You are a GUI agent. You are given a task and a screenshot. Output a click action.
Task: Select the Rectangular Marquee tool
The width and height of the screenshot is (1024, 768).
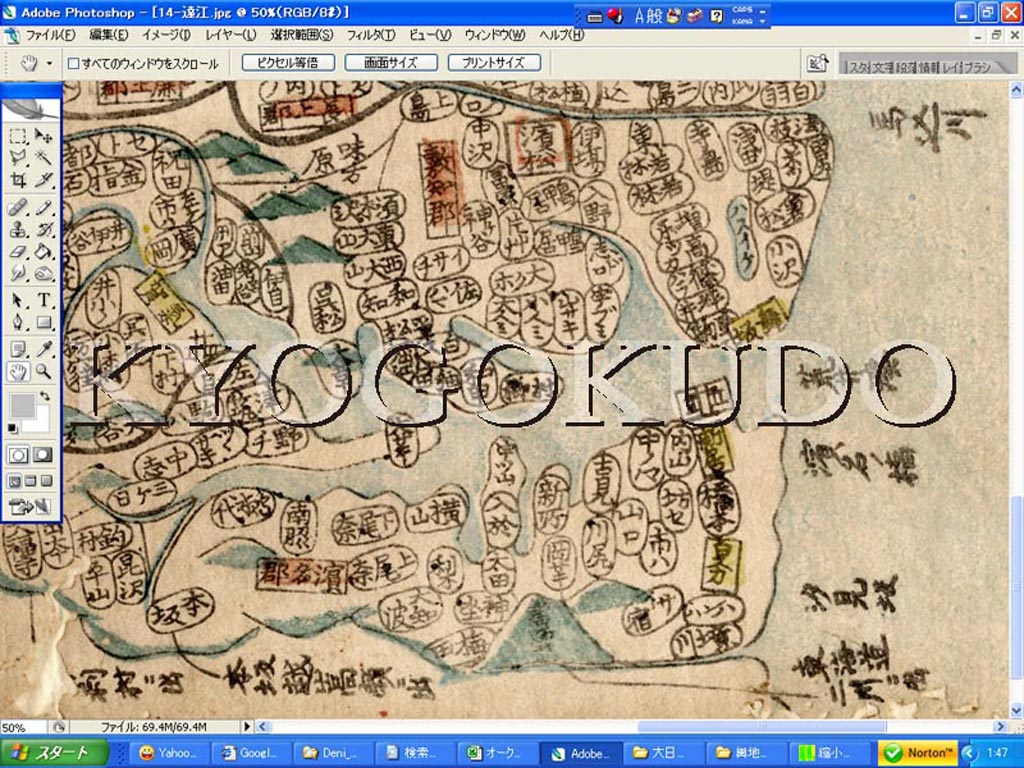18,136
